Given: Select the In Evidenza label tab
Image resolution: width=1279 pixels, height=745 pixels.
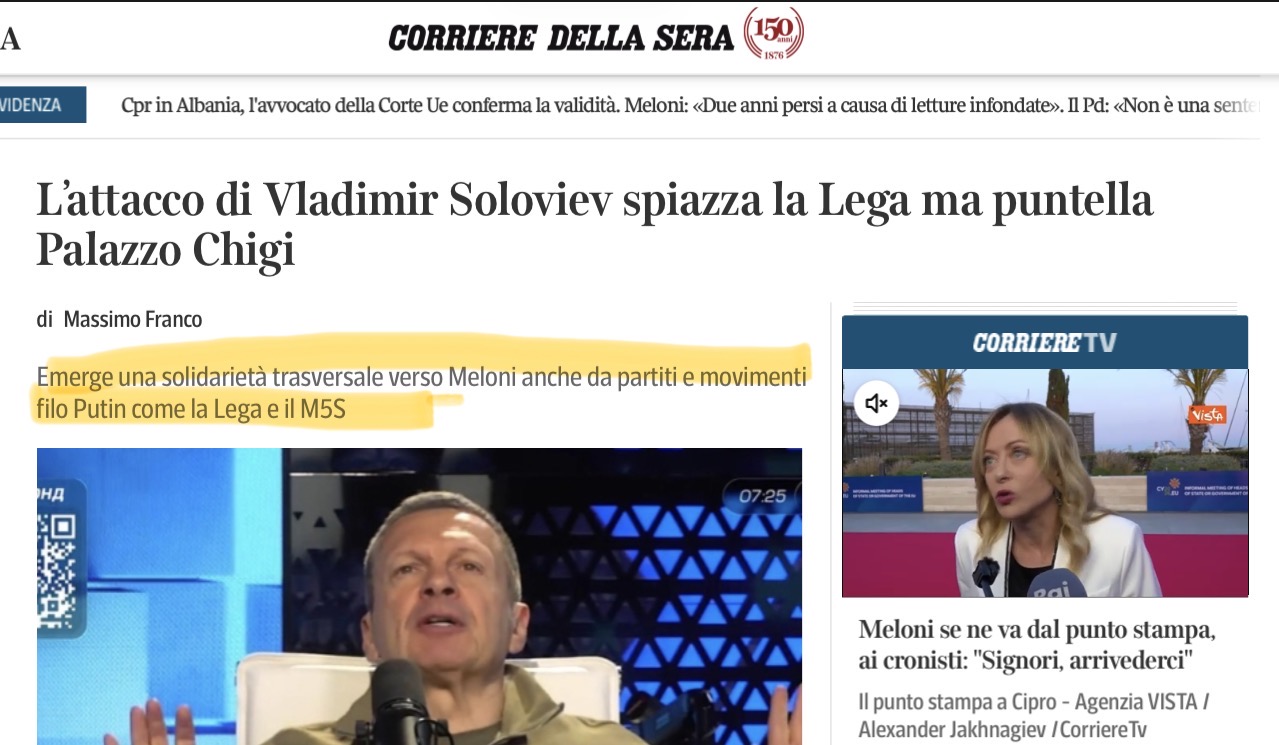Looking at the screenshot, I should (x=42, y=105).
